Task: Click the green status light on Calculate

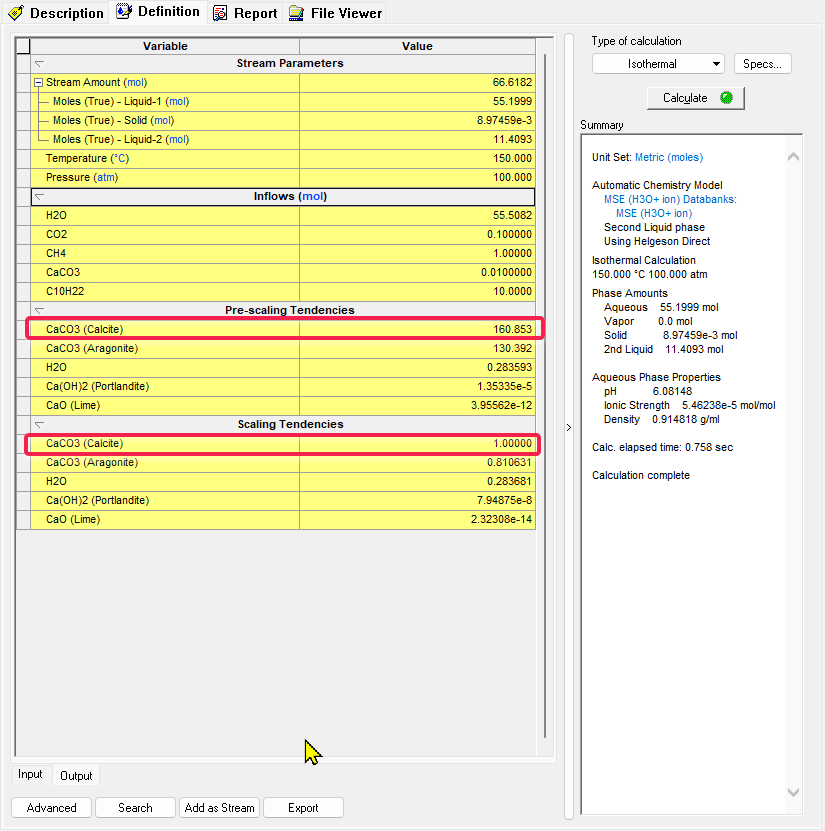Action: 726,98
